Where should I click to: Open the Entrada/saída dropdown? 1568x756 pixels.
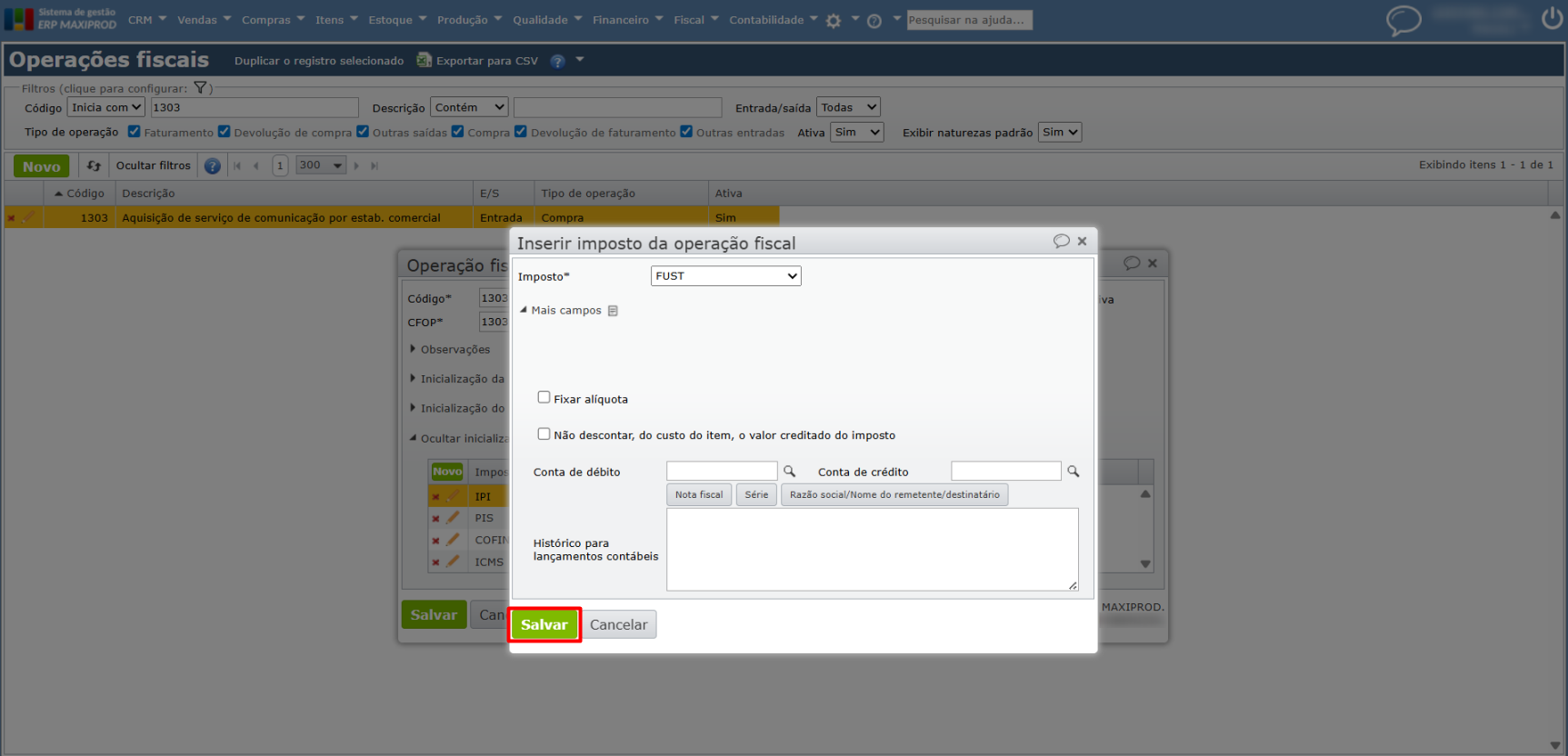click(x=848, y=107)
